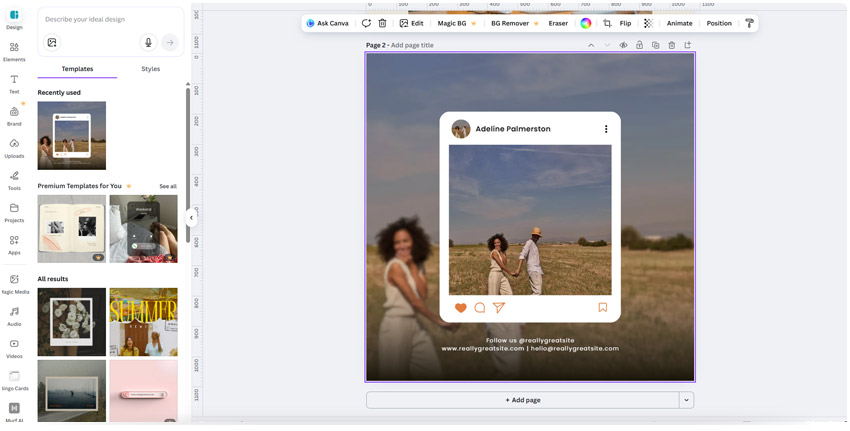Lock Page 2 with the padlock icon
Image resolution: width=850 pixels, height=431 pixels.
click(x=639, y=45)
